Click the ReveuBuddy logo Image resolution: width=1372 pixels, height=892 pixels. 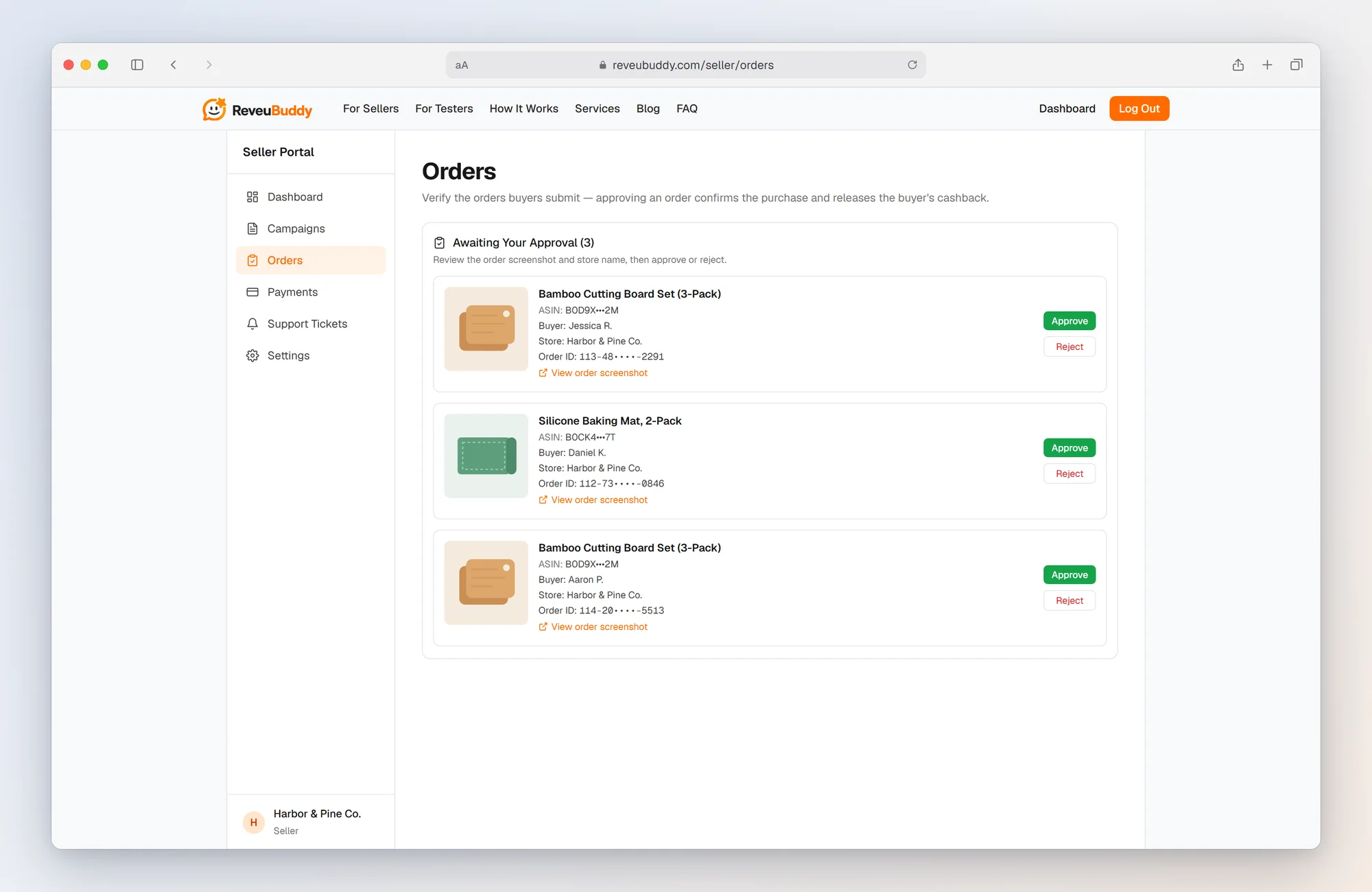[x=257, y=109]
